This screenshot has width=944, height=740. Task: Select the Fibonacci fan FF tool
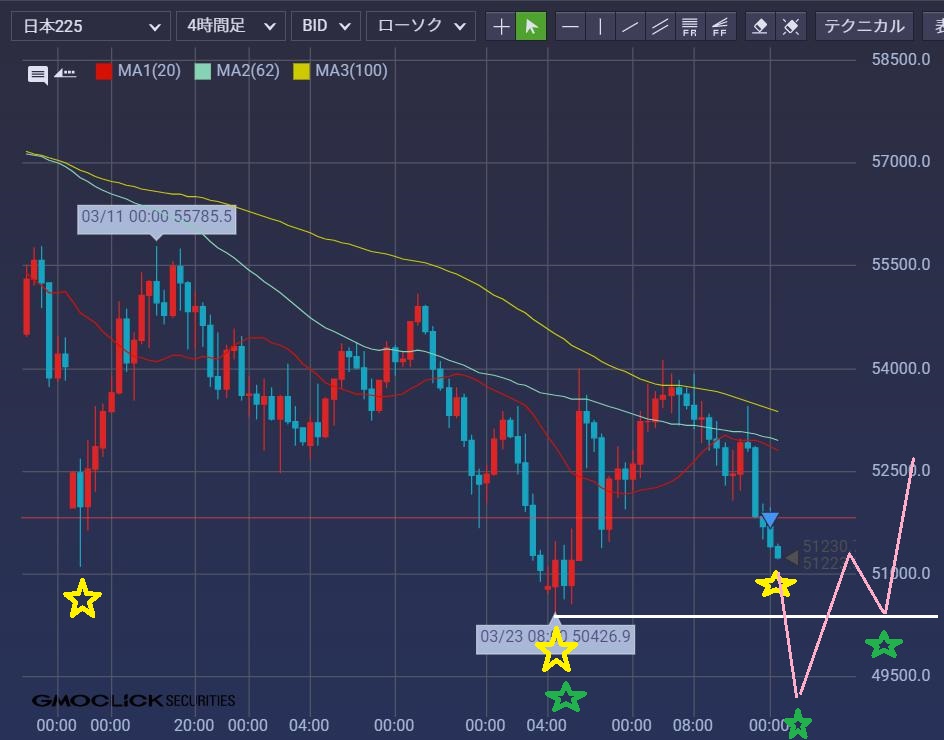[720, 26]
